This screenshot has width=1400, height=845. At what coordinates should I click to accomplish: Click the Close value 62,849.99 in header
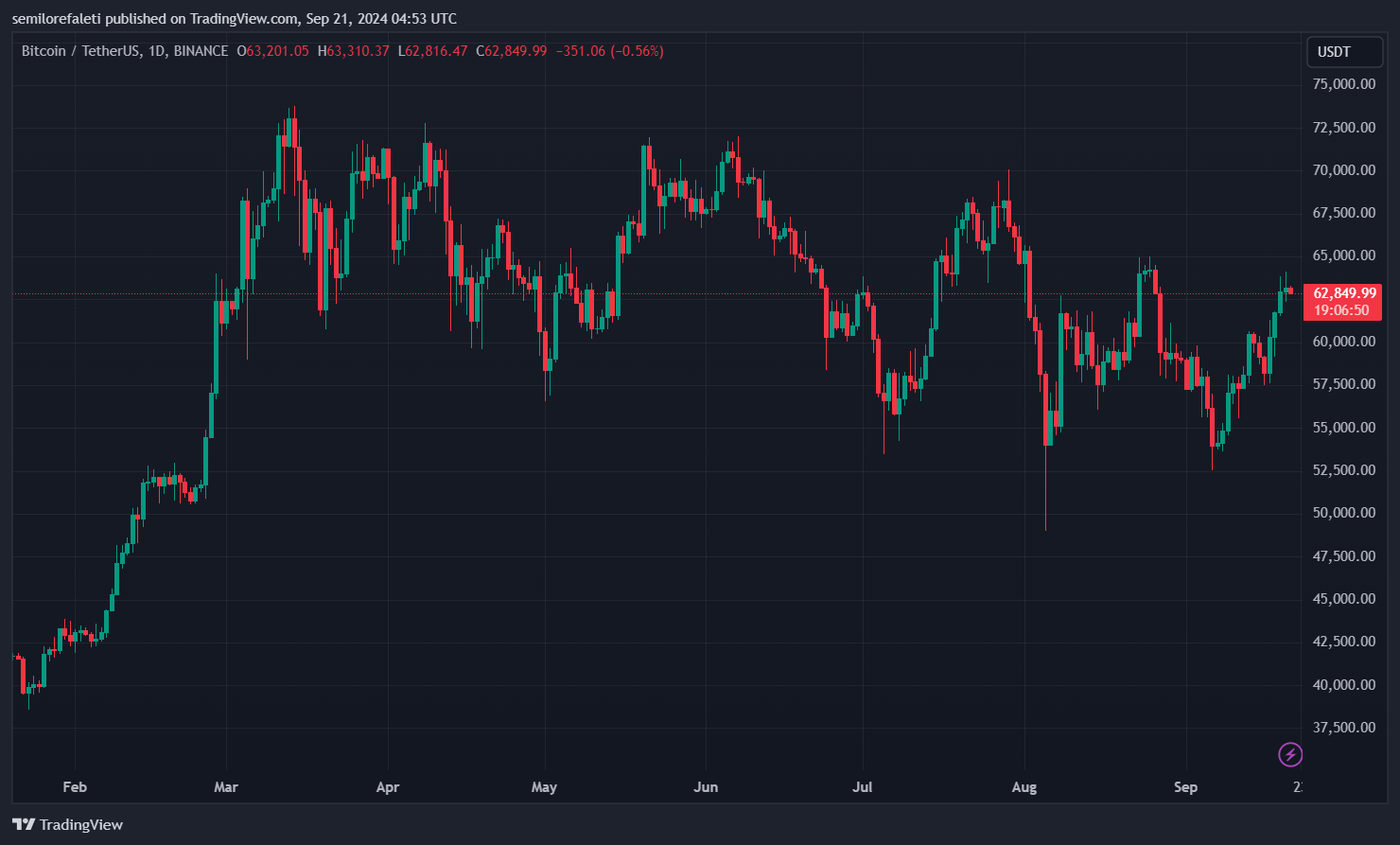(516, 51)
